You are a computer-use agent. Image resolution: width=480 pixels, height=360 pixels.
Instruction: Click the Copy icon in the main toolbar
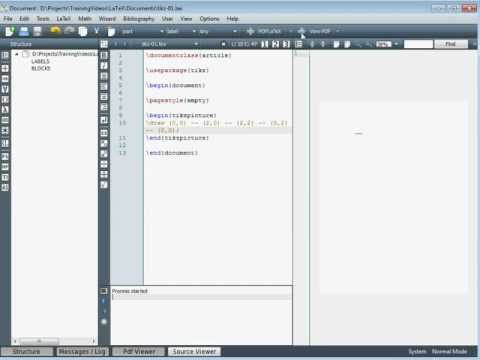point(83,31)
